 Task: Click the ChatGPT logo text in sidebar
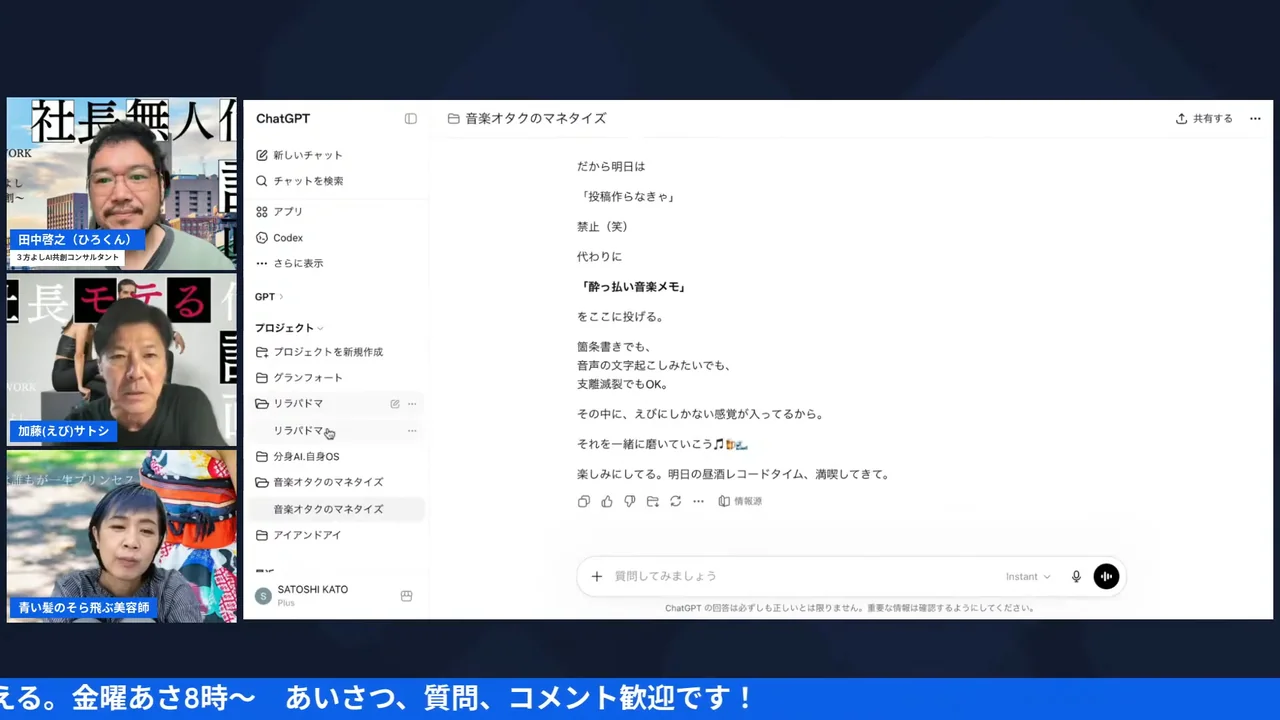click(283, 118)
